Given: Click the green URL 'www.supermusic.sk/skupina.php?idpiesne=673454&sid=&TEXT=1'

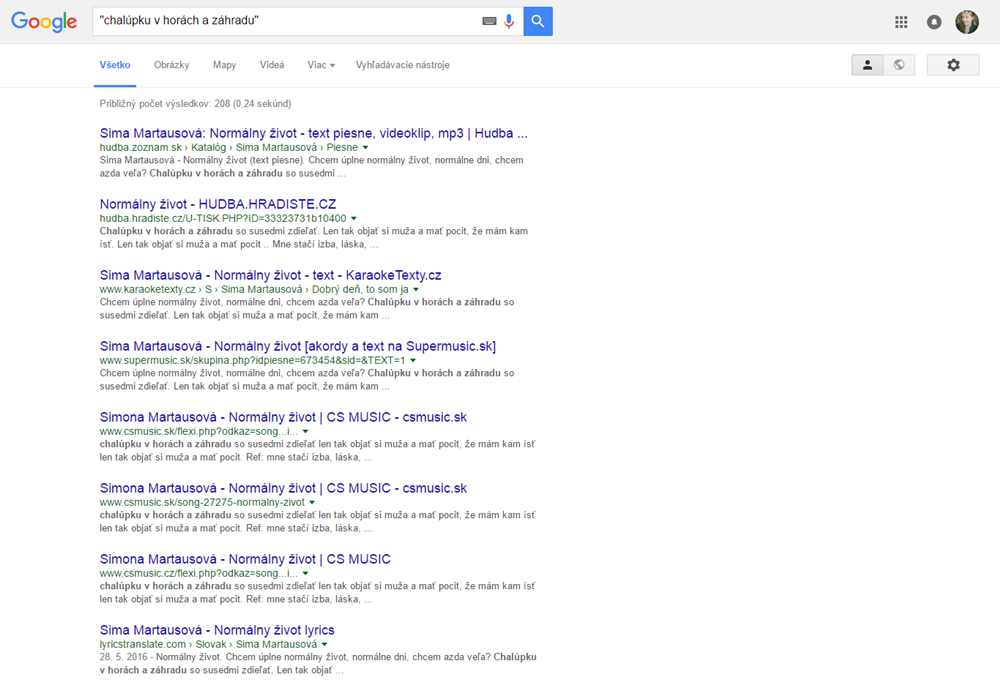Looking at the screenshot, I should click(x=252, y=360).
